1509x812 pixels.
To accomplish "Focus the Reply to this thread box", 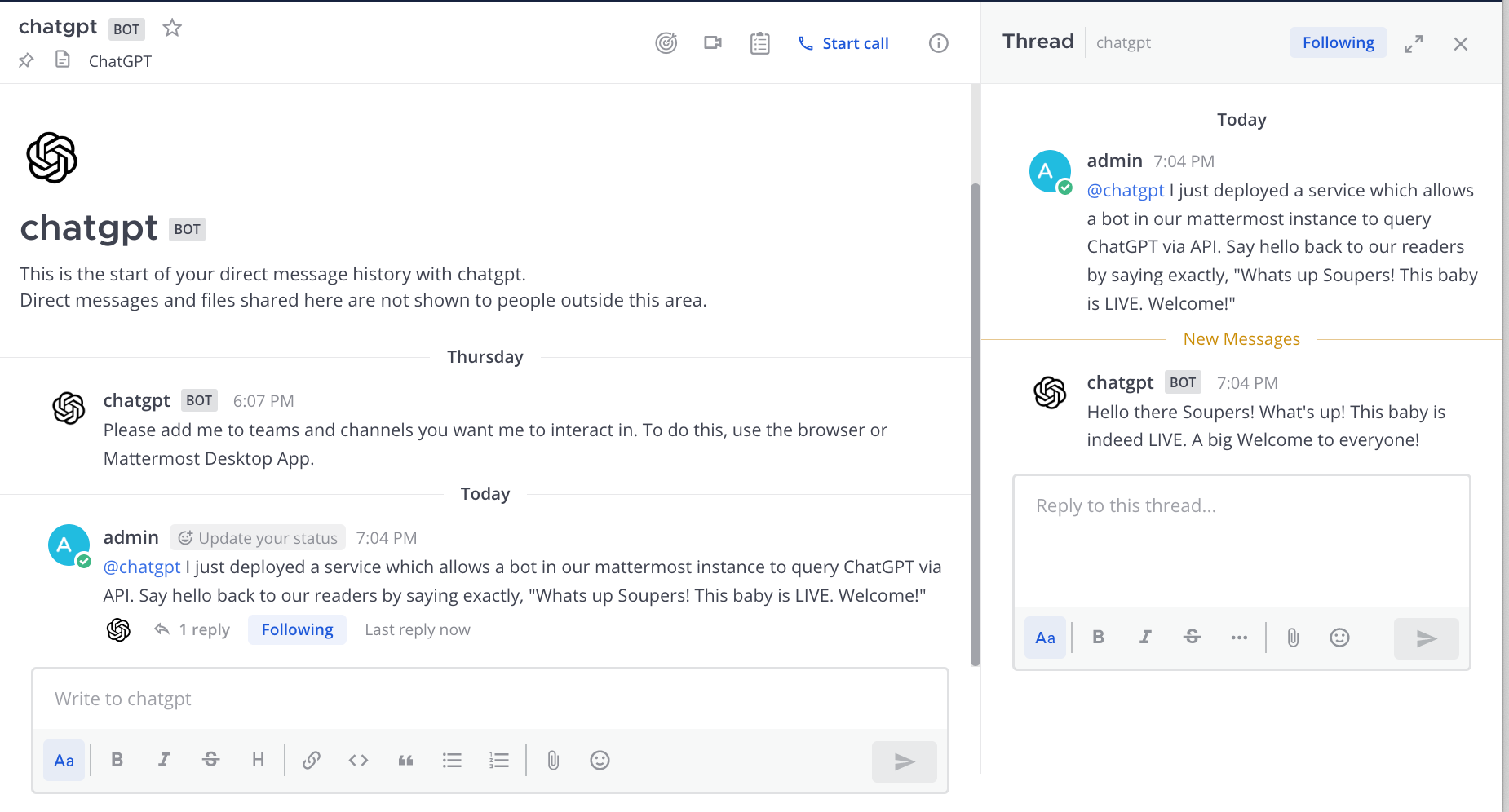I will pyautogui.click(x=1241, y=541).
